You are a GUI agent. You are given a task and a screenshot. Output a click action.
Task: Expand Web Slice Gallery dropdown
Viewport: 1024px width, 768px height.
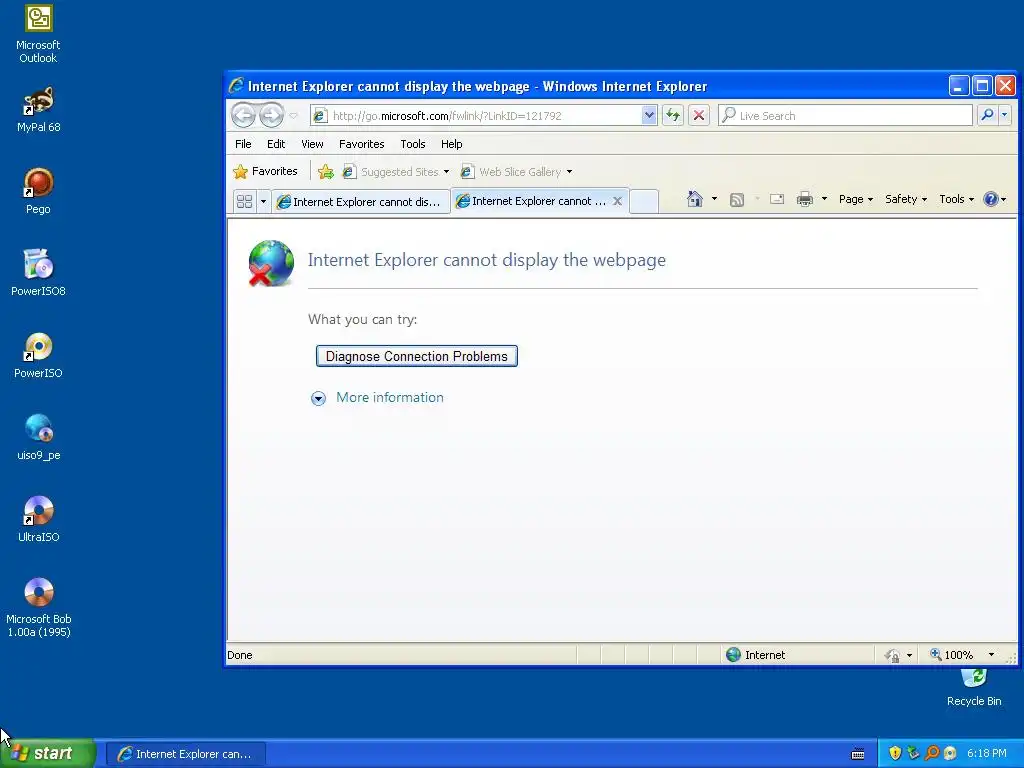click(569, 172)
